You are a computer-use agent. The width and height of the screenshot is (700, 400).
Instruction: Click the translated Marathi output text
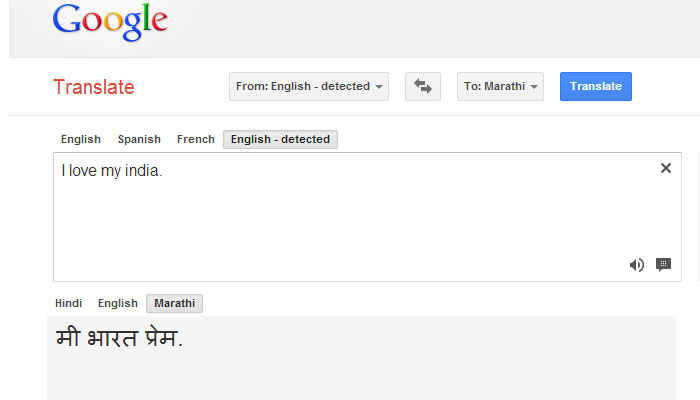coord(119,339)
